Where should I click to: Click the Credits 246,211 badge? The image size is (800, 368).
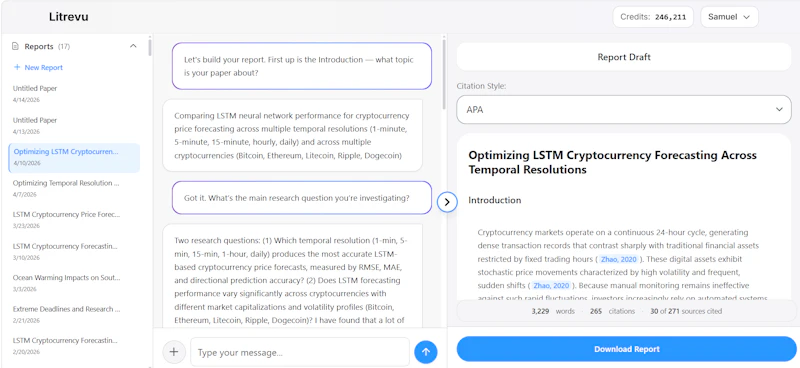[x=653, y=17]
